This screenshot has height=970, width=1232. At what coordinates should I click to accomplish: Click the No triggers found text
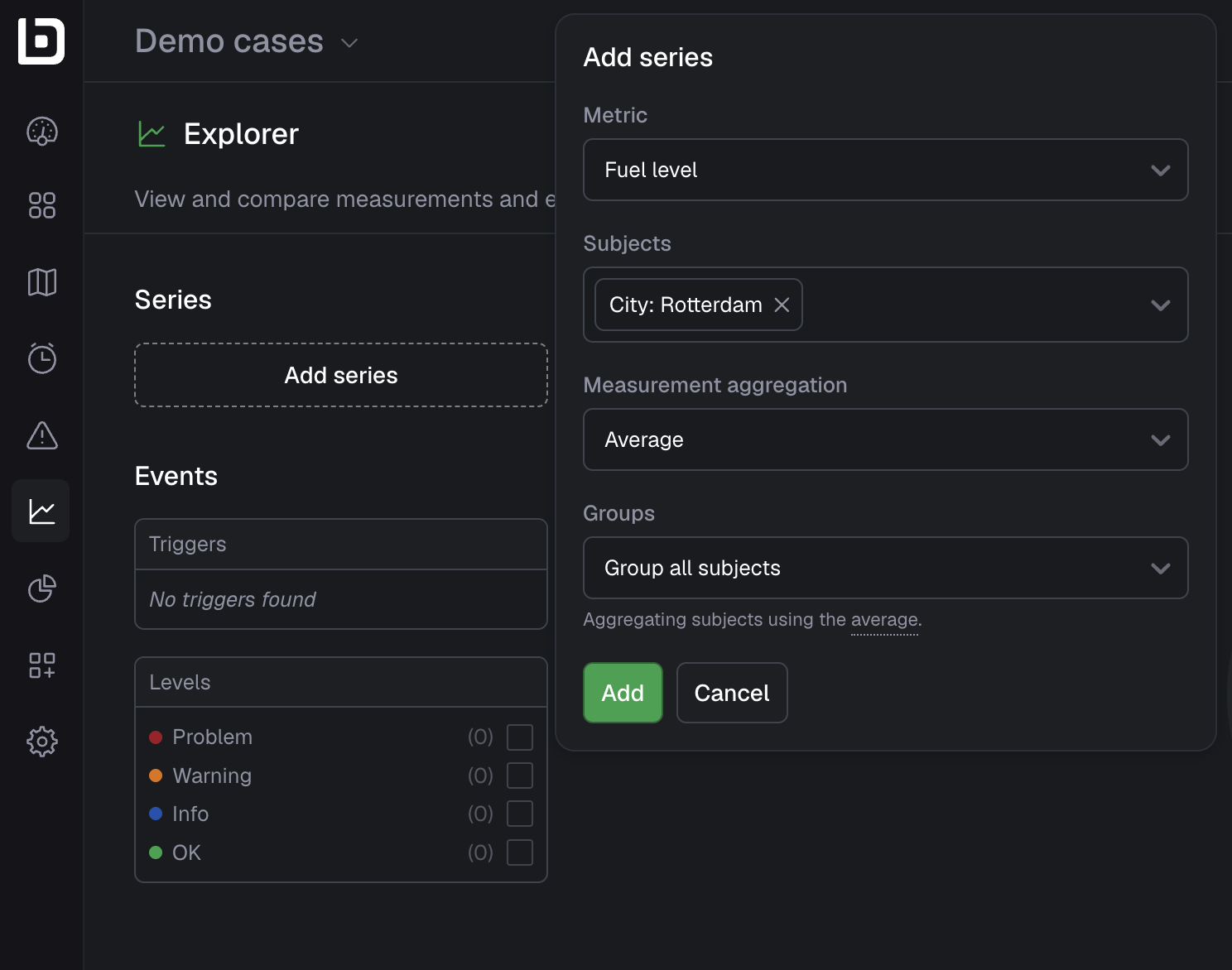pos(233,599)
